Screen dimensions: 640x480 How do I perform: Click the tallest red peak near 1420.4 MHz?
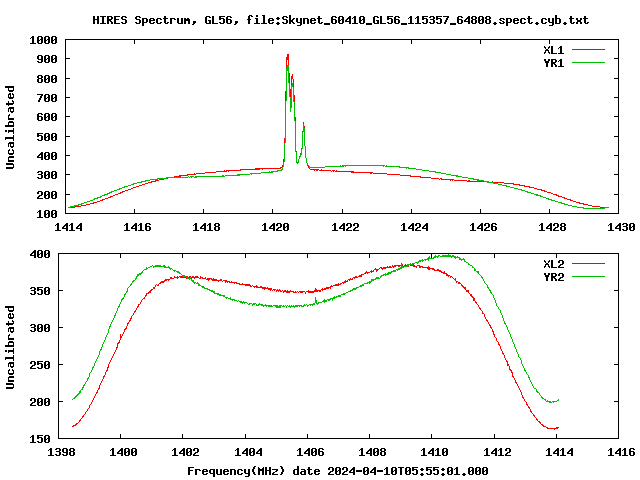pyautogui.click(x=288, y=55)
